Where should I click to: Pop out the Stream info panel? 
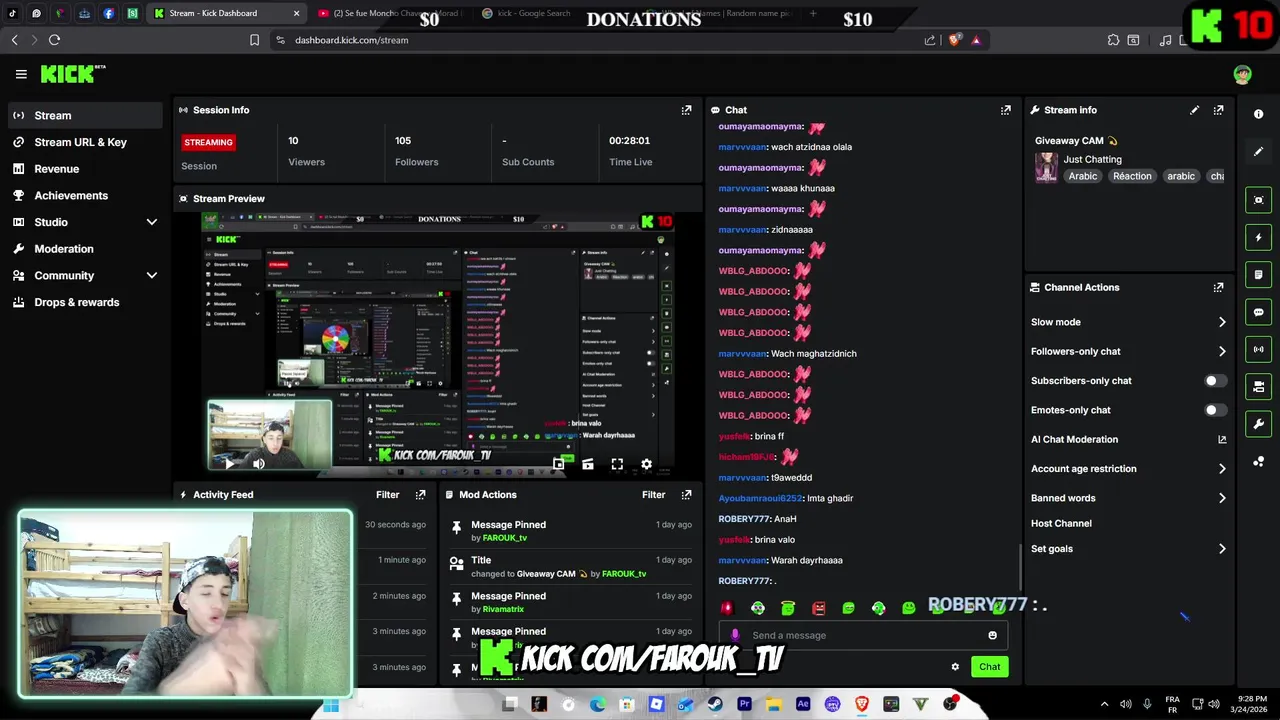(x=1218, y=110)
